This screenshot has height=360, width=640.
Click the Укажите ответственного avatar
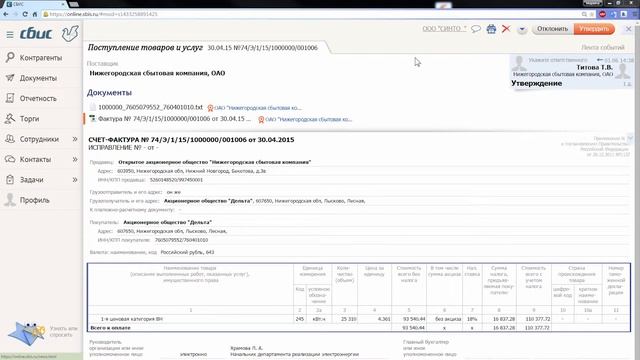pyautogui.click(x=519, y=63)
